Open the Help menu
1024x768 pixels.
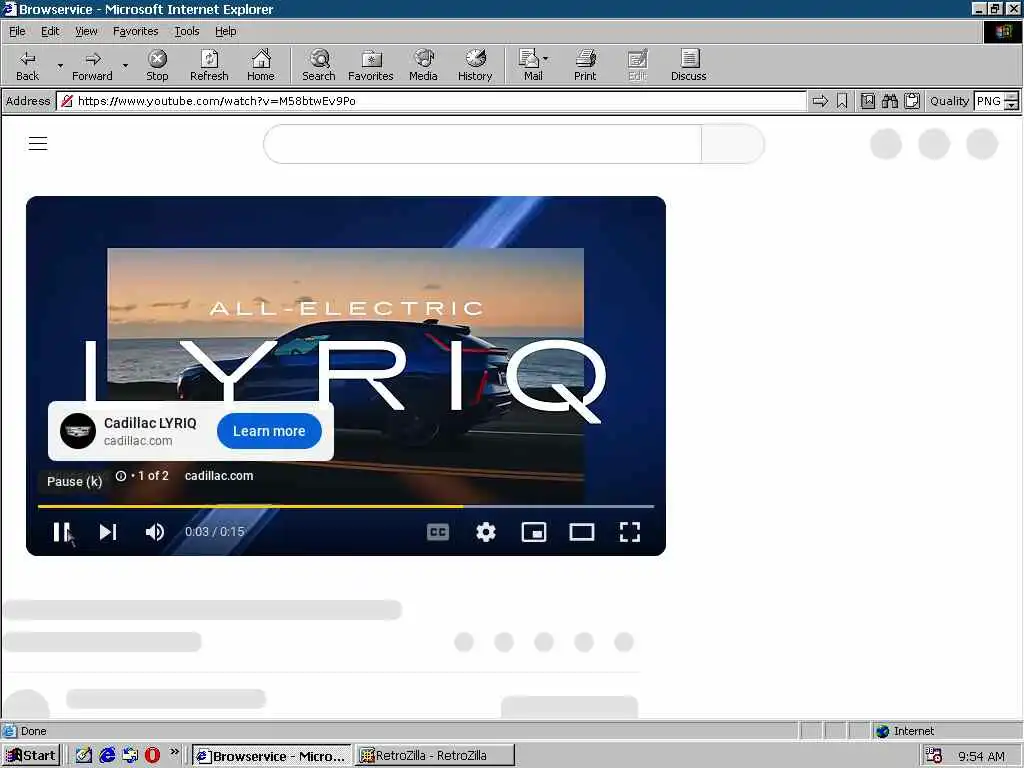coord(225,31)
